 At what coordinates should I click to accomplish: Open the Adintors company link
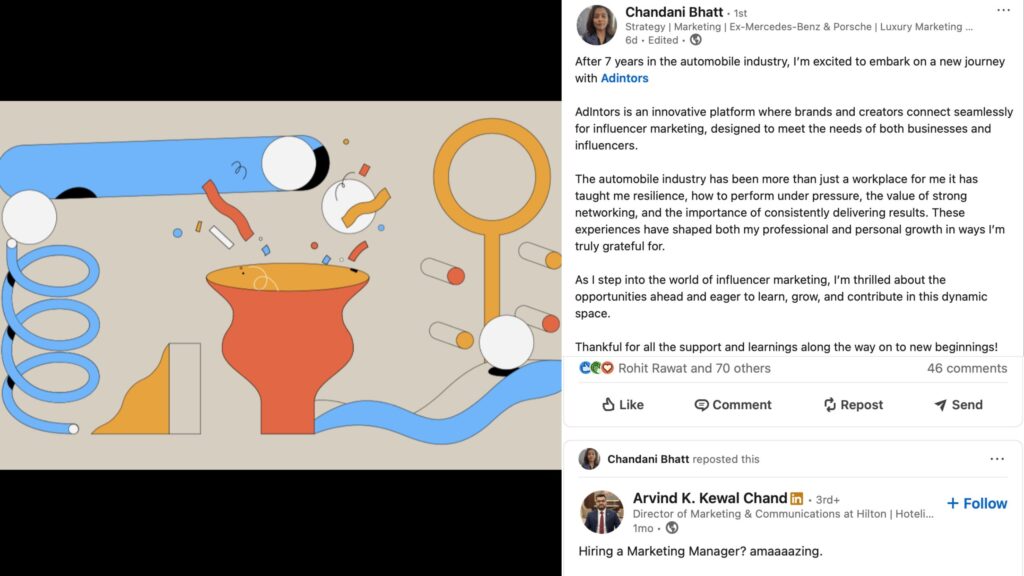[x=624, y=78]
